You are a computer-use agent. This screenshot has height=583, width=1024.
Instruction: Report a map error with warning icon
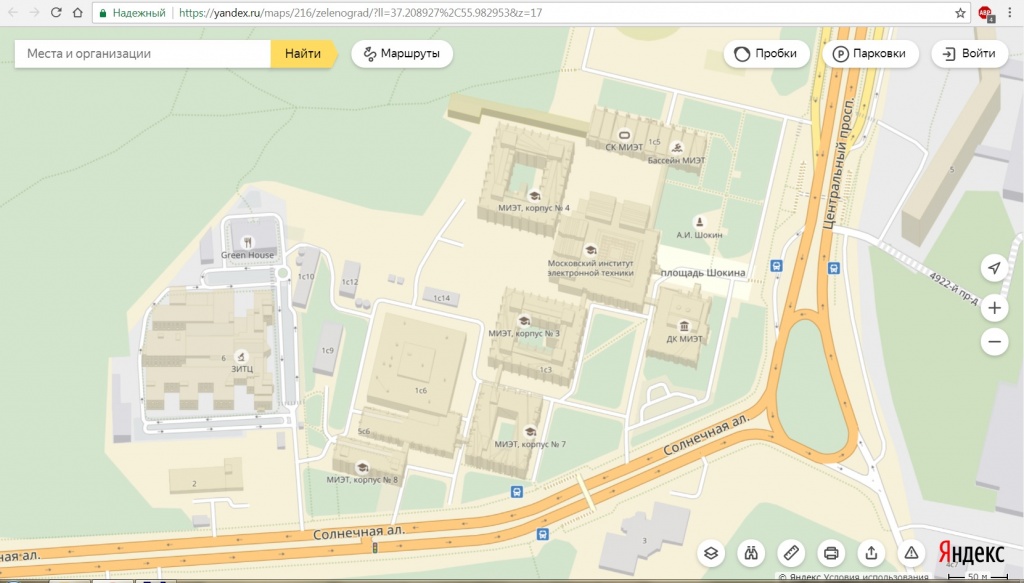911,553
